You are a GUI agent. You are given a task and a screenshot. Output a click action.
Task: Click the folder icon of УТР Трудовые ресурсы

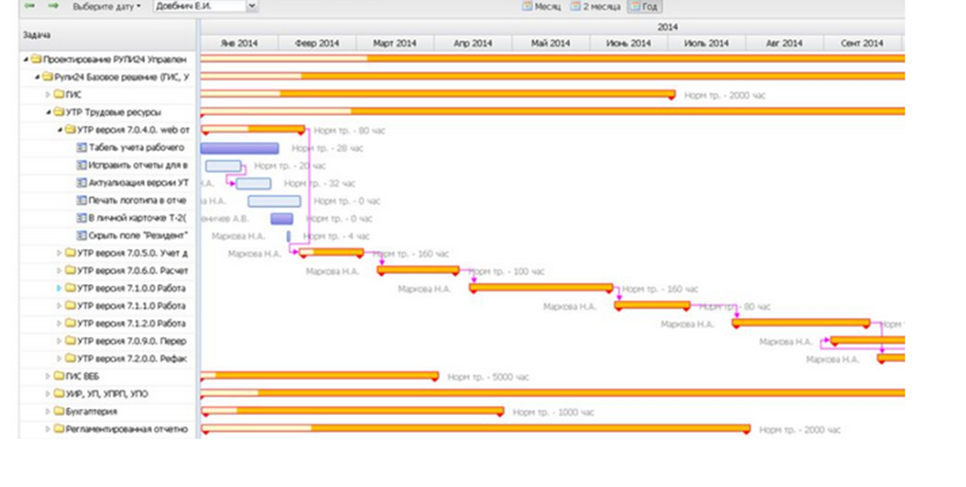[59, 112]
